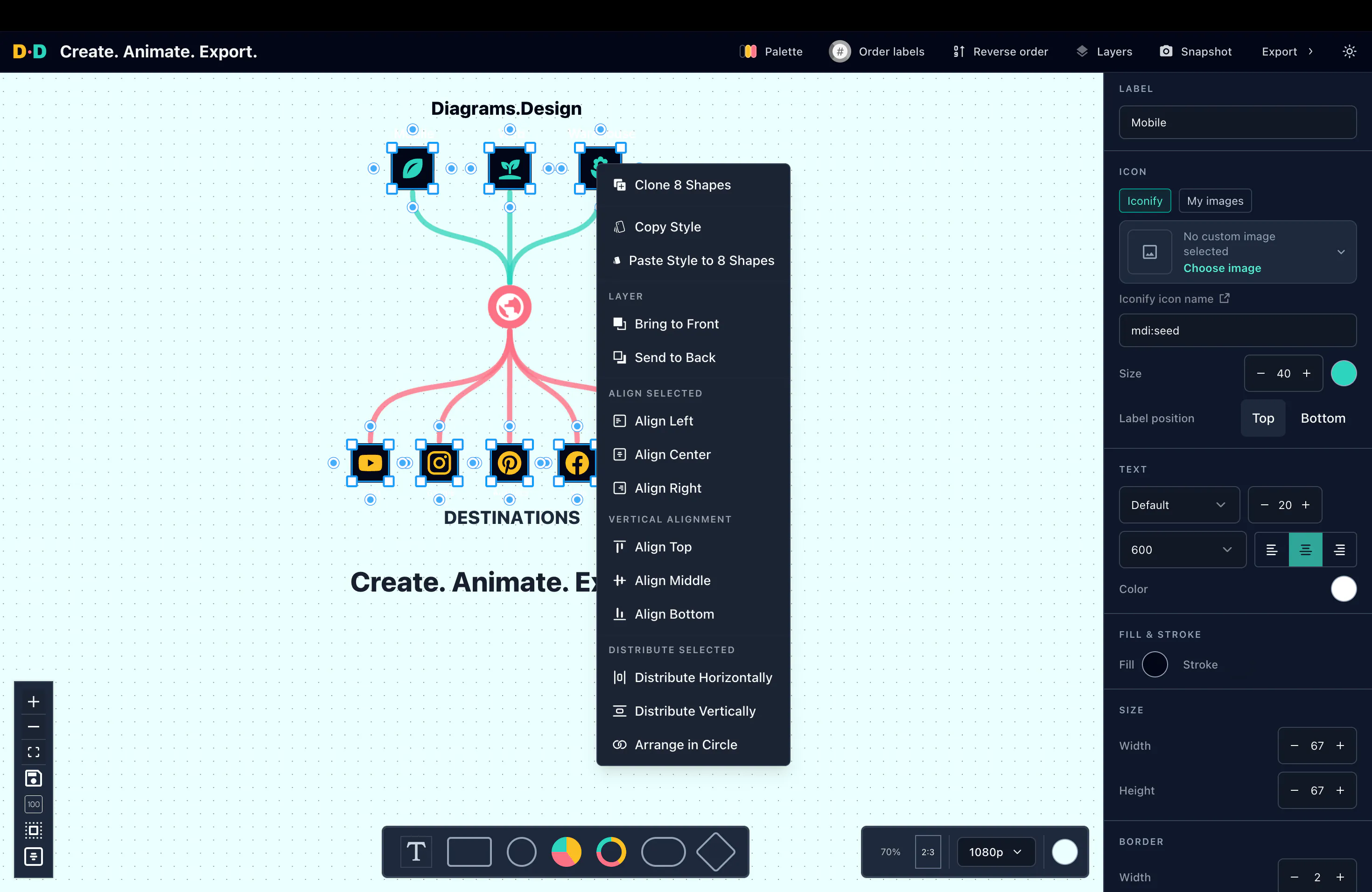The width and height of the screenshot is (1372, 892).
Task: Align text left in Text section
Action: click(1272, 550)
